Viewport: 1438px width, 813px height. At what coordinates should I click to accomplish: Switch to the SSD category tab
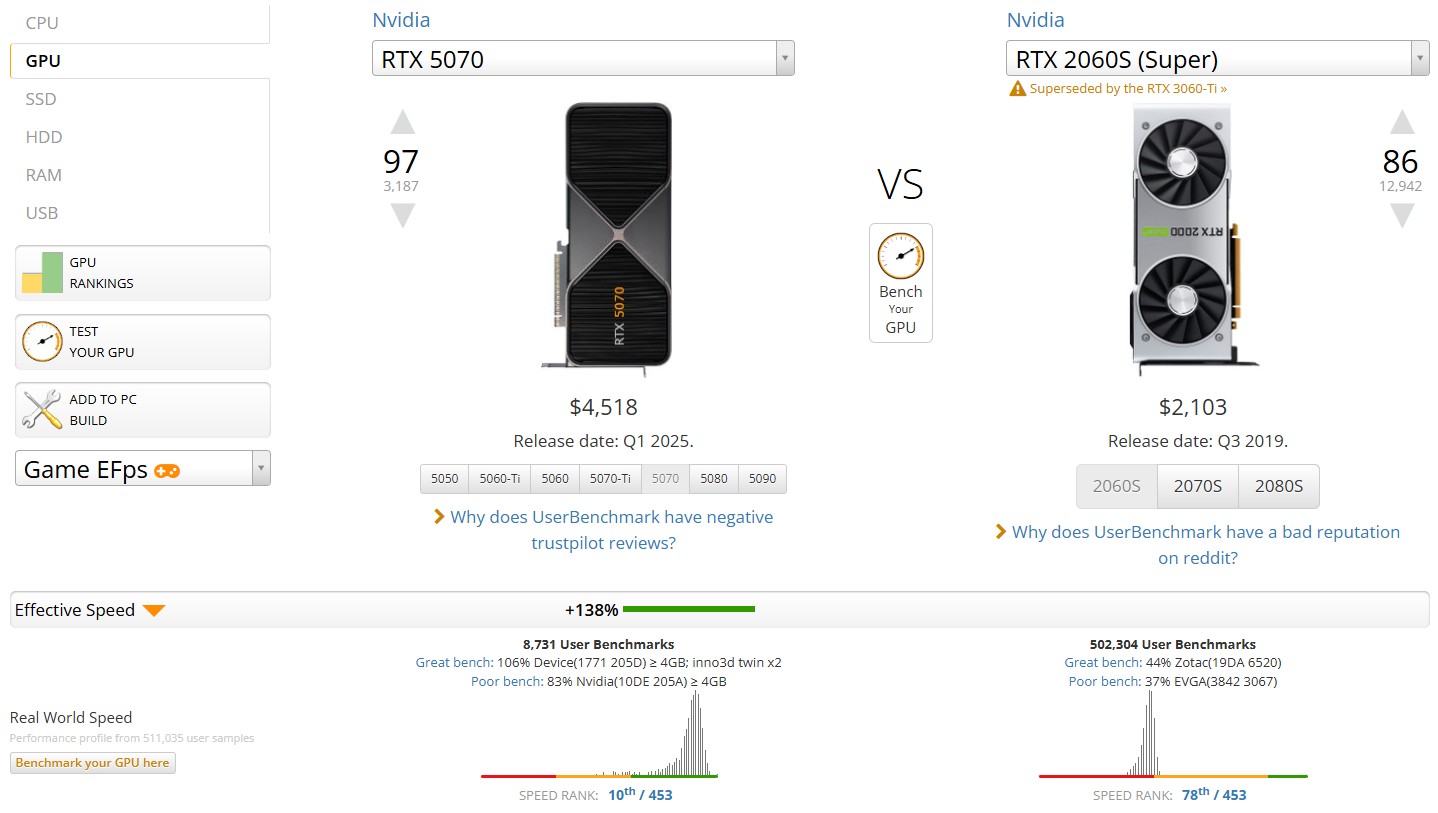[x=41, y=99]
